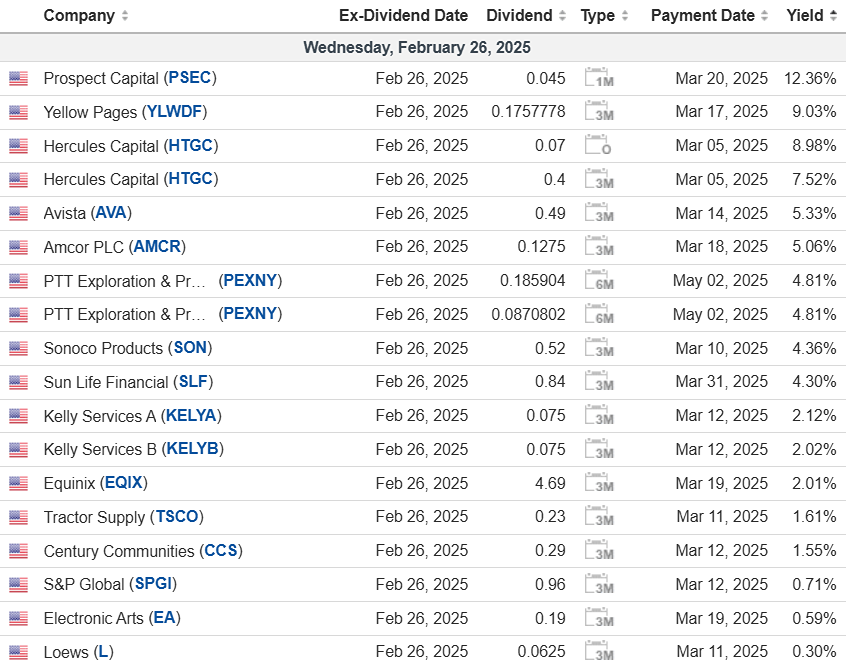
Task: Open the PSEC ticker link
Action: click(190, 78)
